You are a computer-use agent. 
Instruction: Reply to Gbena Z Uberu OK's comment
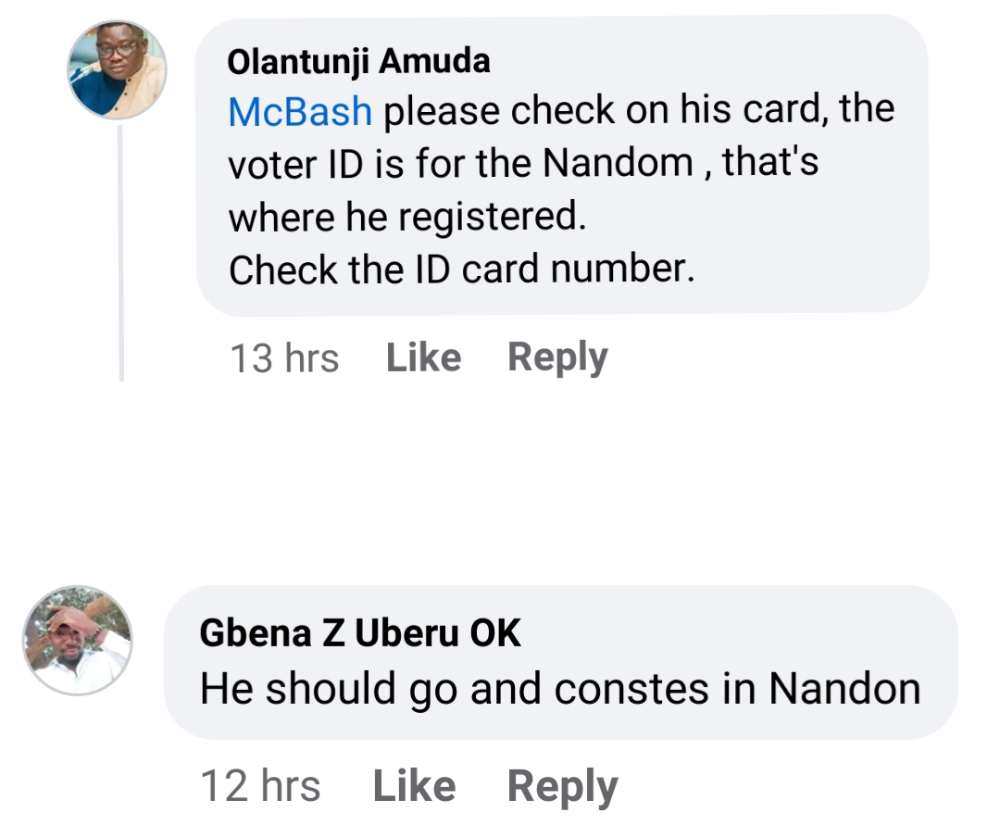tap(562, 786)
